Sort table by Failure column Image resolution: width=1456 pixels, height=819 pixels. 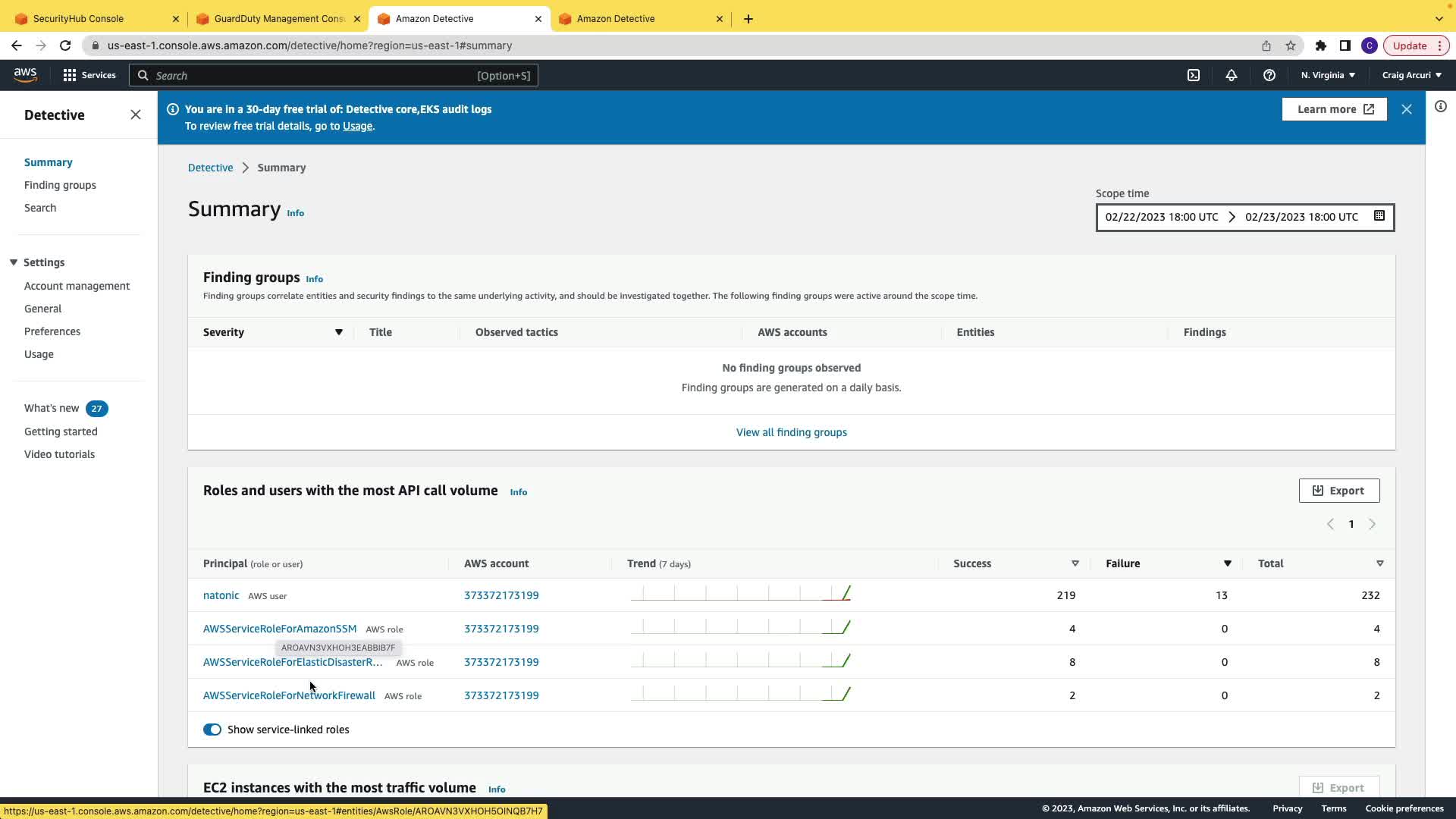(1227, 563)
